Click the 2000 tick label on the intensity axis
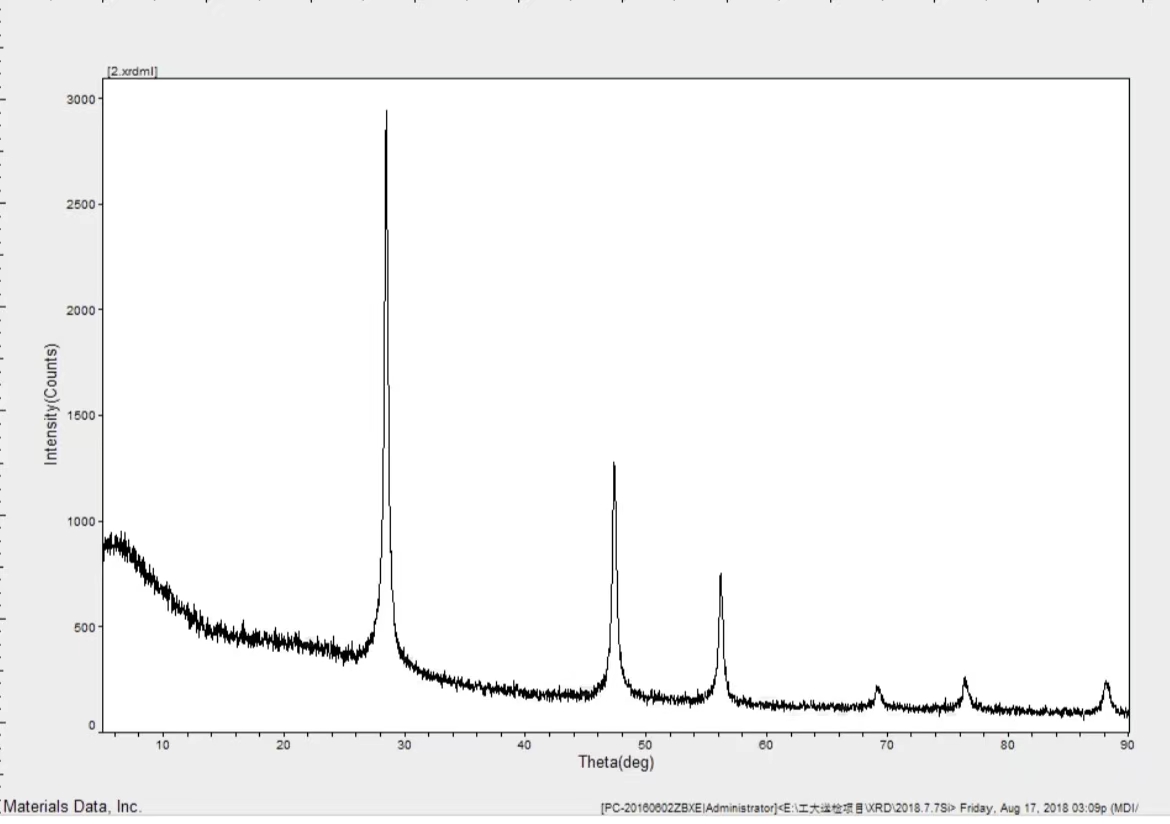 pos(81,310)
